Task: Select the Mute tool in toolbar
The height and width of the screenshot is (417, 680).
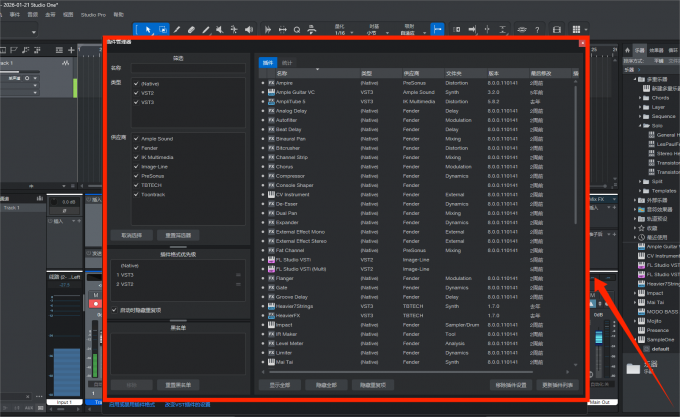Action: (220, 29)
